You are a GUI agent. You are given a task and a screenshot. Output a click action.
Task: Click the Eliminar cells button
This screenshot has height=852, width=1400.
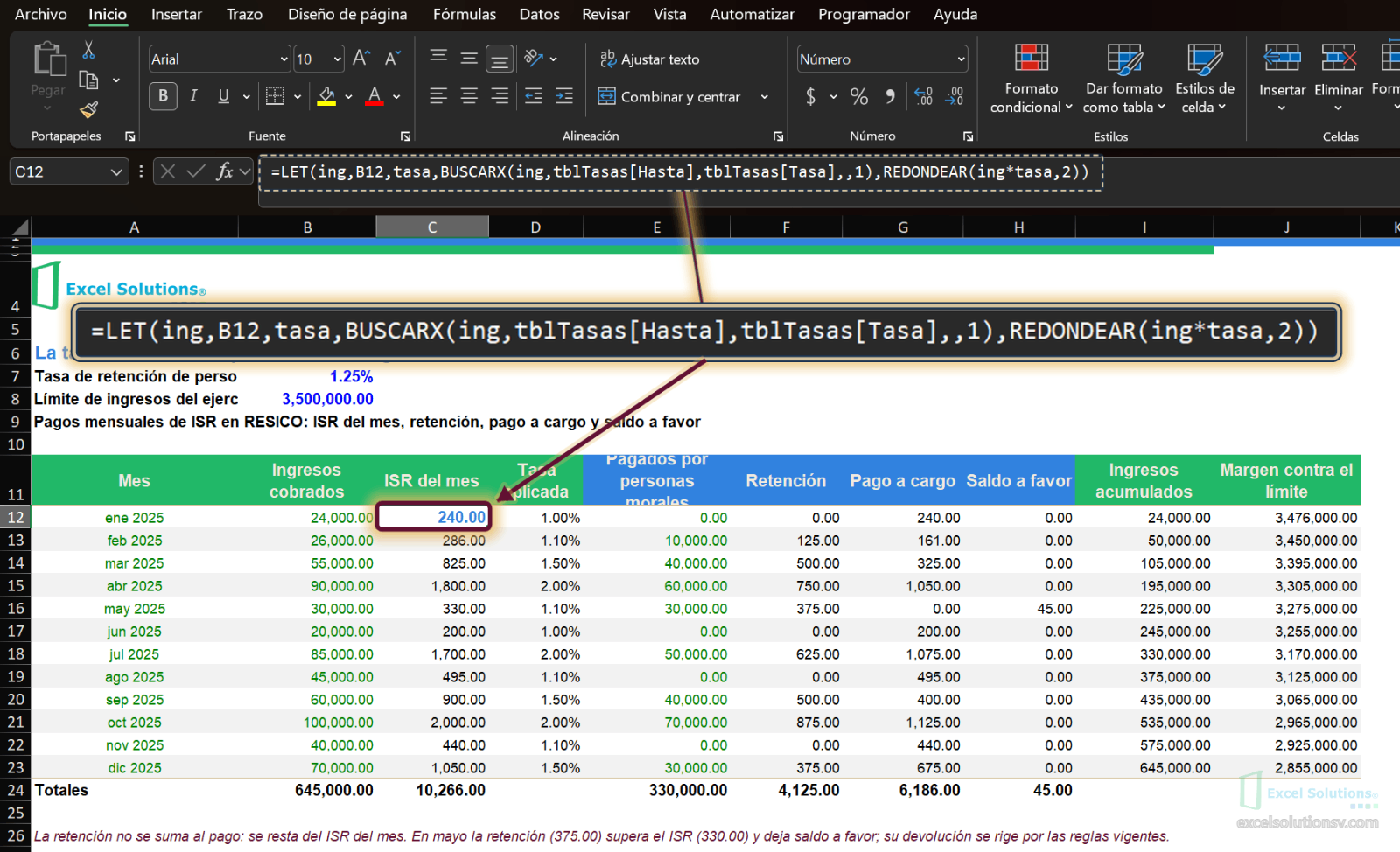coord(1339,77)
